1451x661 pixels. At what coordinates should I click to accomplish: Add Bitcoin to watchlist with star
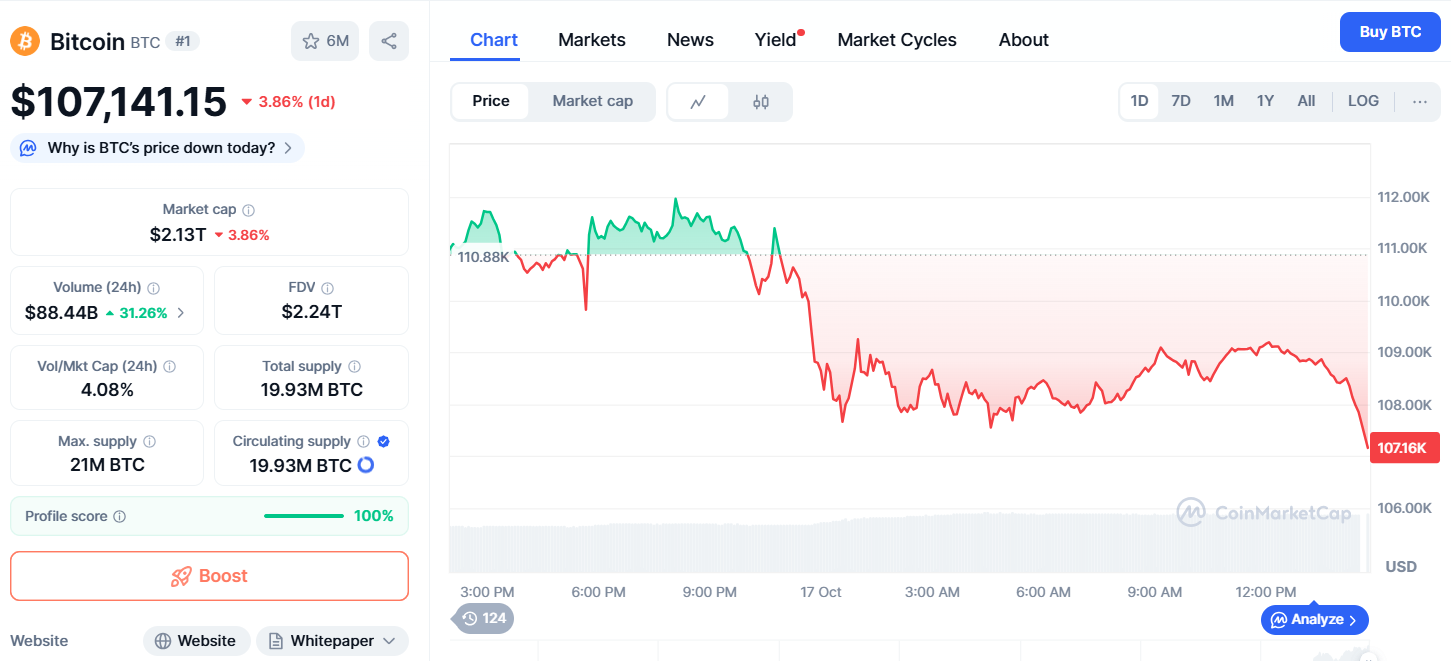coord(325,41)
